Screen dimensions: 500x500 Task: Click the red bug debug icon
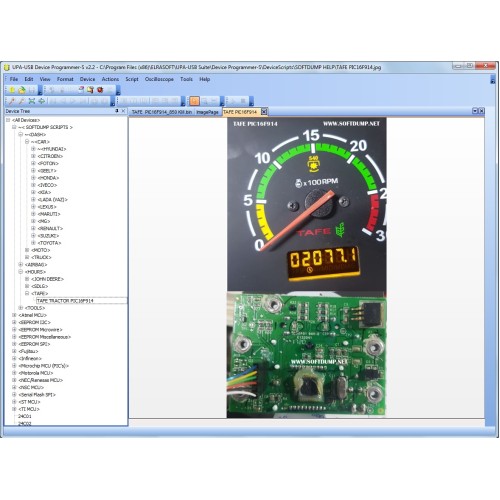100,90
